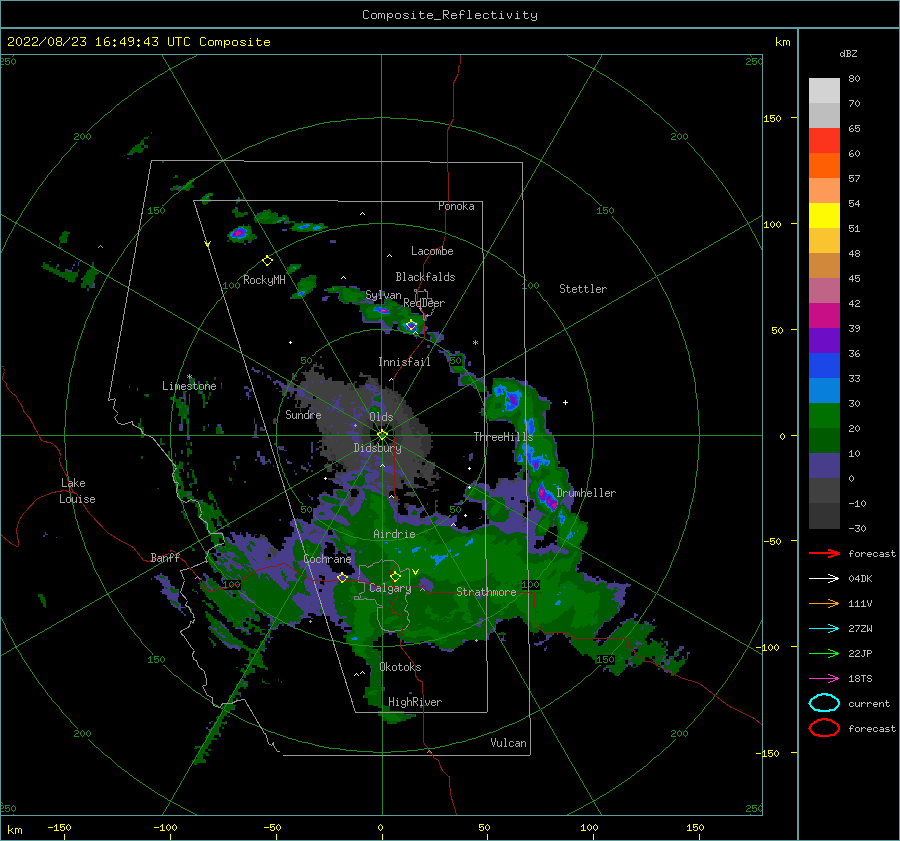Screen dimensions: 900x841
Task: Click the 'Stettler' label
Action: coord(583,289)
